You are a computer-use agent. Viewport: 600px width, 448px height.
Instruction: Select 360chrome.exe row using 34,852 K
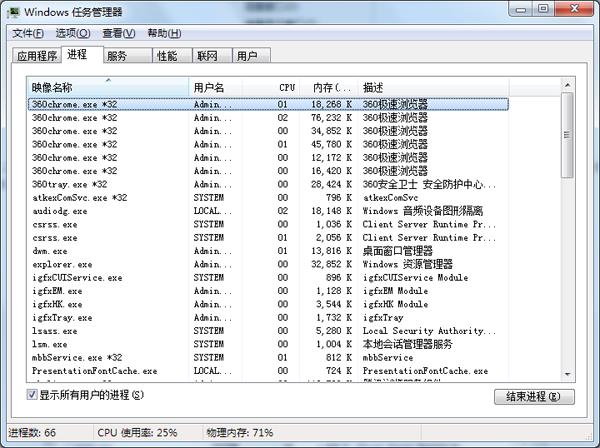[268, 131]
